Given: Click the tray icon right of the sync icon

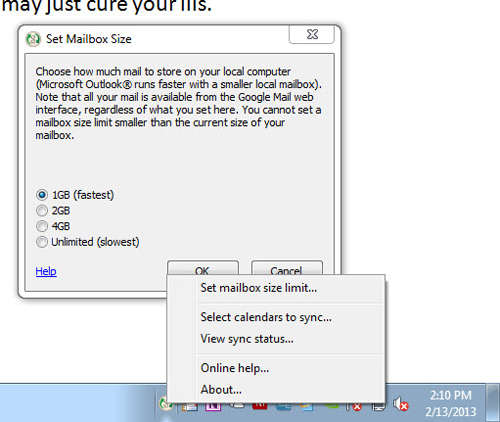Looking at the screenshot, I should click(189, 407).
